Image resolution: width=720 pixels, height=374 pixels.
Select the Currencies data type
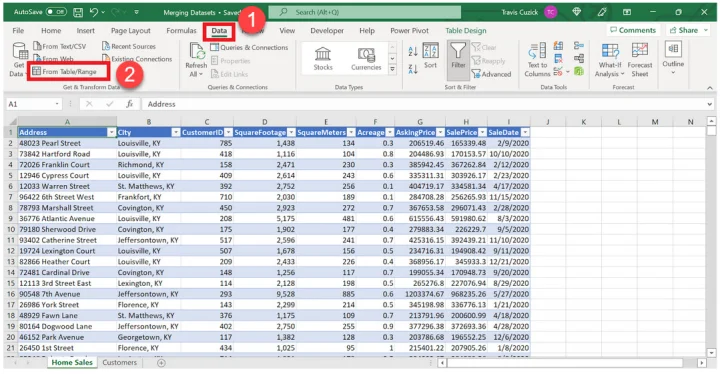click(366, 59)
